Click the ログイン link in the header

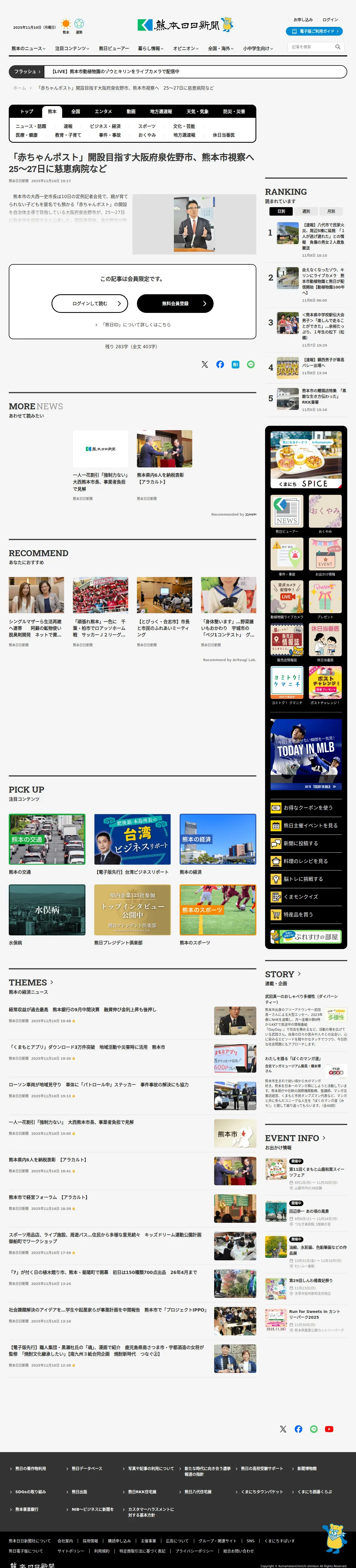pyautogui.click(x=331, y=19)
